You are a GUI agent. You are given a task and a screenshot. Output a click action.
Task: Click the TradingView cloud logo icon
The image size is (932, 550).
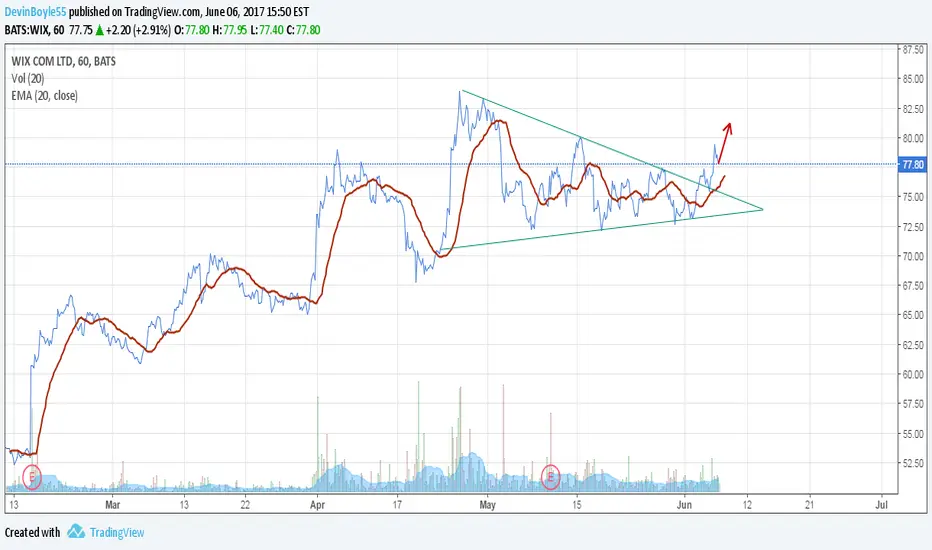tap(75, 531)
